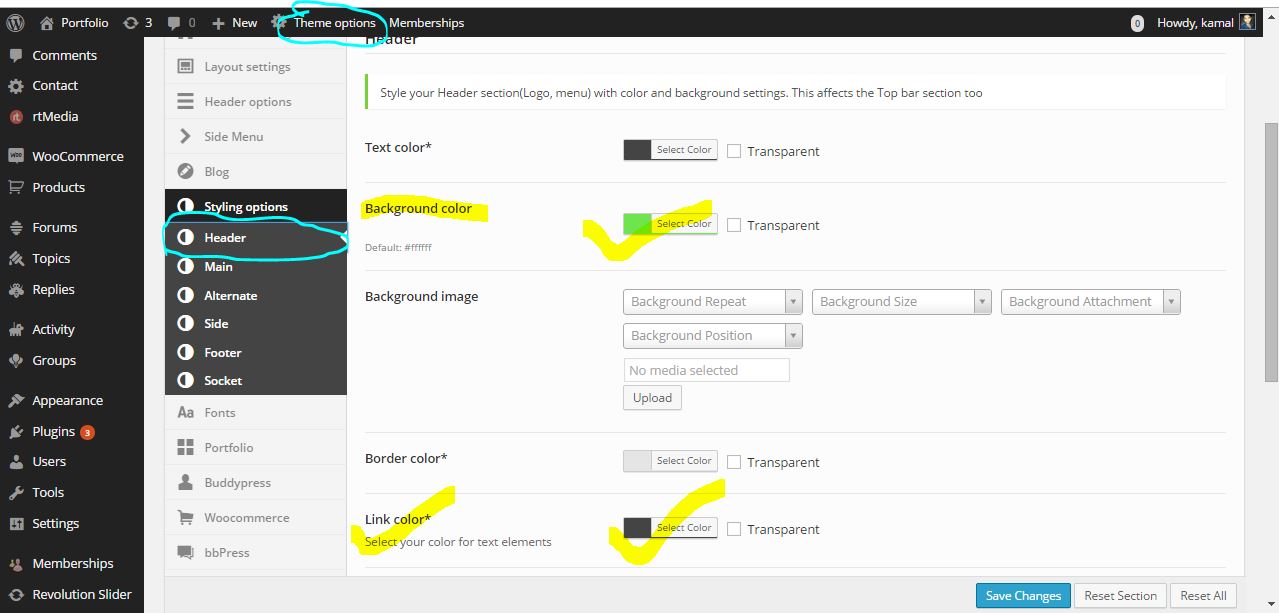The width and height of the screenshot is (1279, 613).
Task: Check Transparent for Background color
Action: pyautogui.click(x=734, y=225)
